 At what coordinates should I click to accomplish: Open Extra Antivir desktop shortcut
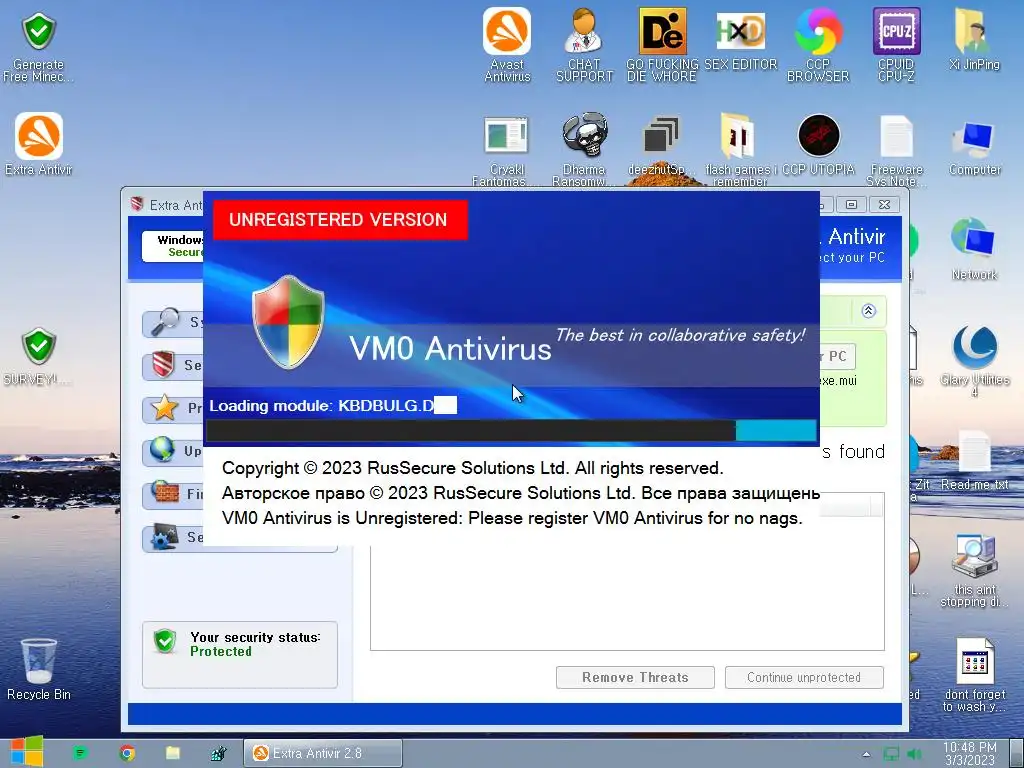tap(39, 144)
